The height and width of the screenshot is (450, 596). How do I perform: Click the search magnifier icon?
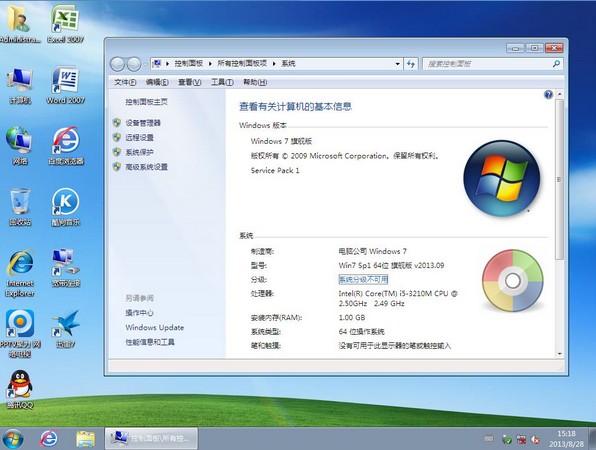(556, 64)
